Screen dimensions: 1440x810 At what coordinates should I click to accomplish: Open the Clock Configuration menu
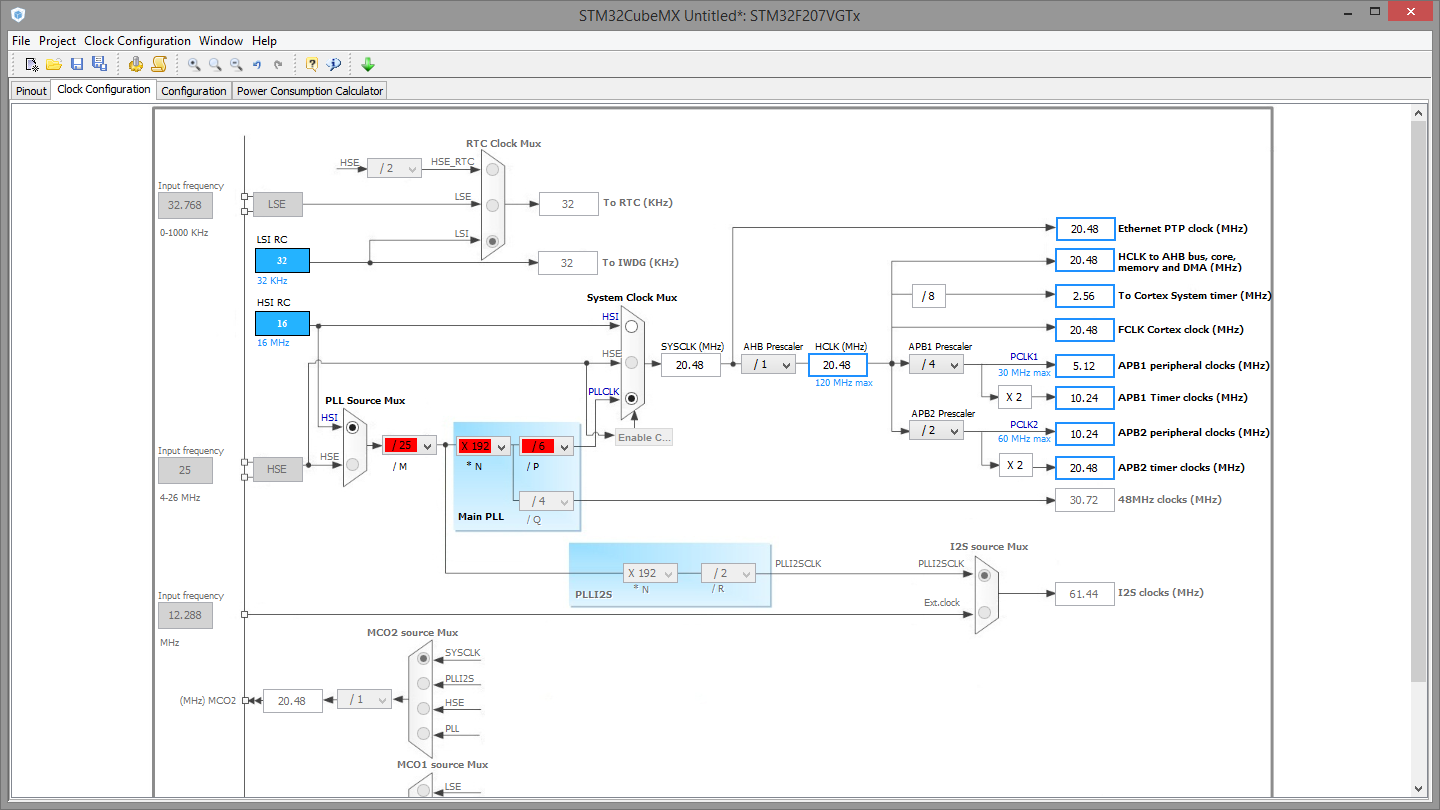coord(137,41)
